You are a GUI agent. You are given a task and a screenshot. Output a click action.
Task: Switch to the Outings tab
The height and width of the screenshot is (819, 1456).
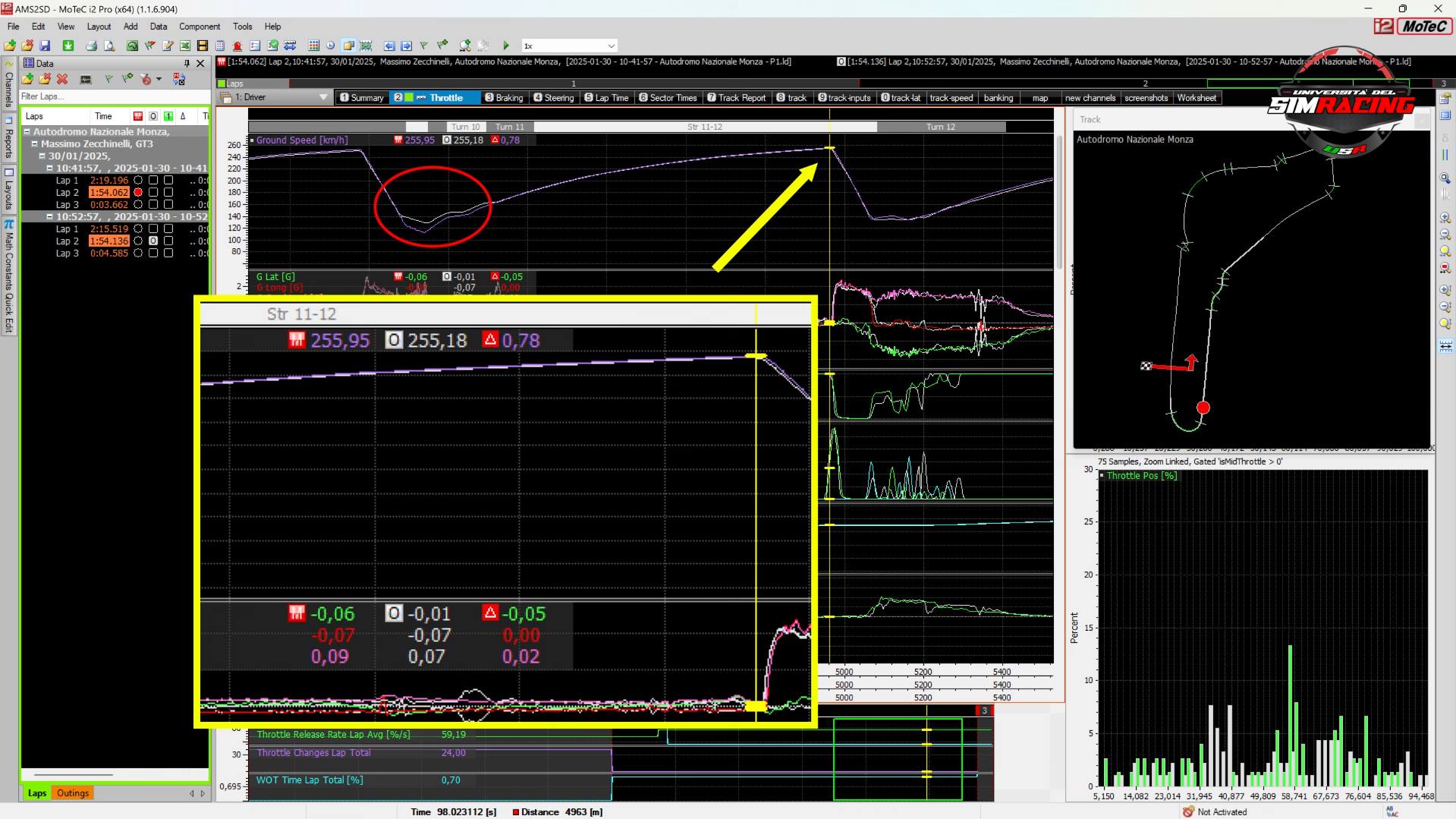coord(73,793)
